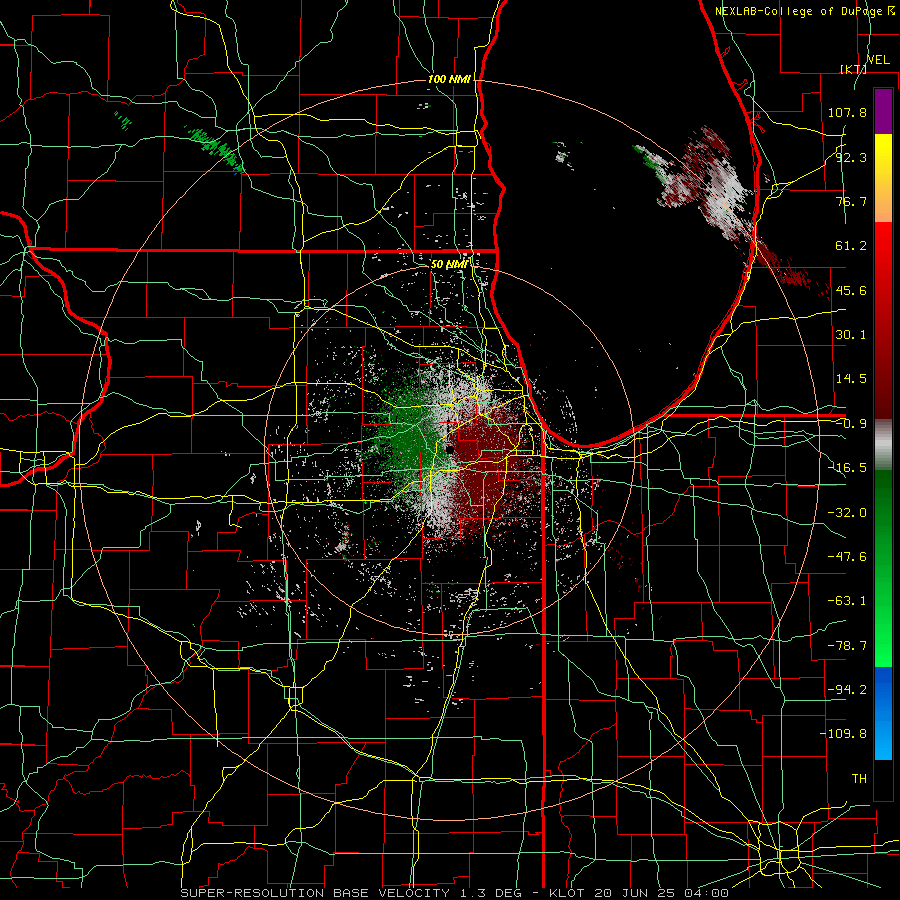Click the TH label beside the color scale

tap(859, 779)
